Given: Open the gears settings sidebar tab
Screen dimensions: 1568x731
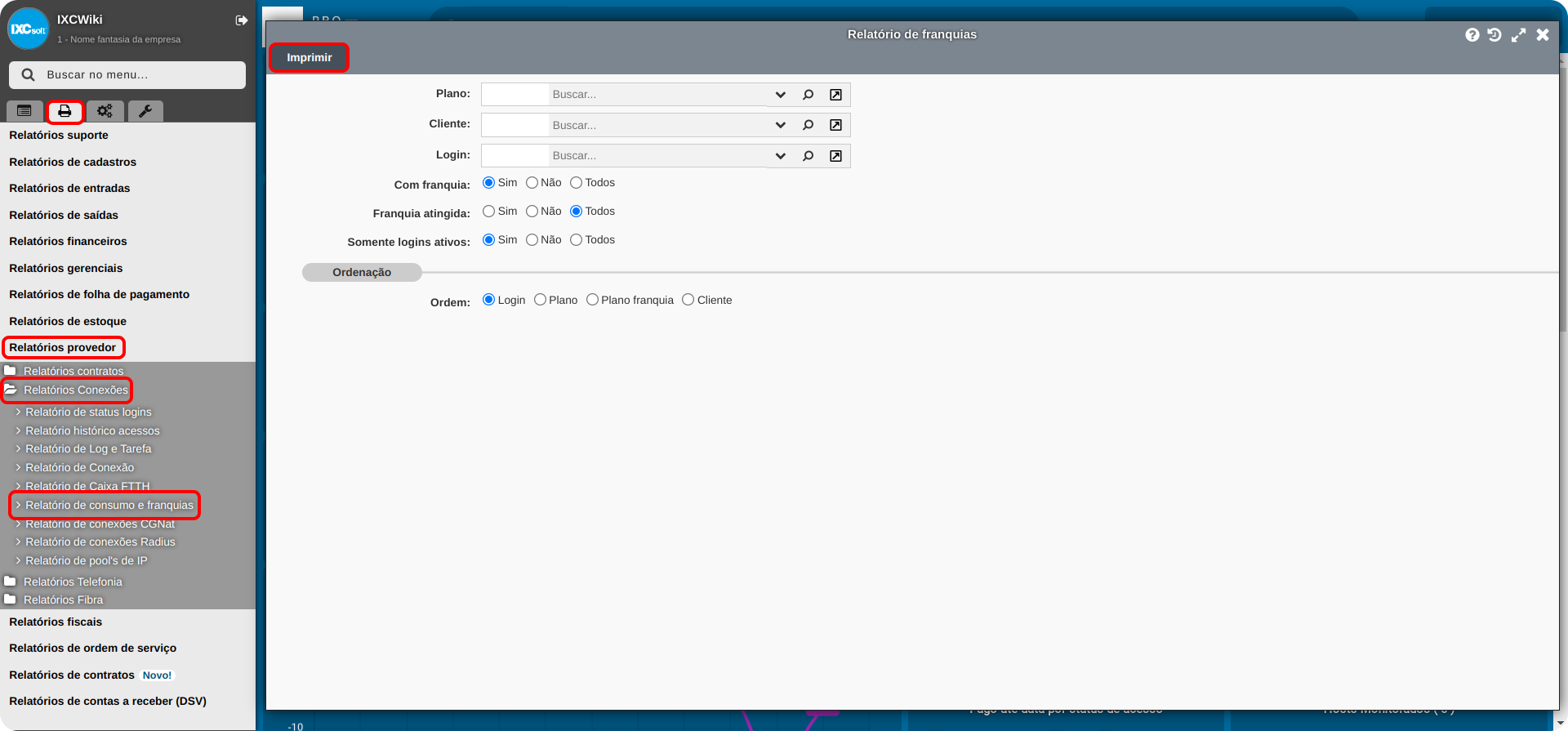Looking at the screenshot, I should 105,111.
